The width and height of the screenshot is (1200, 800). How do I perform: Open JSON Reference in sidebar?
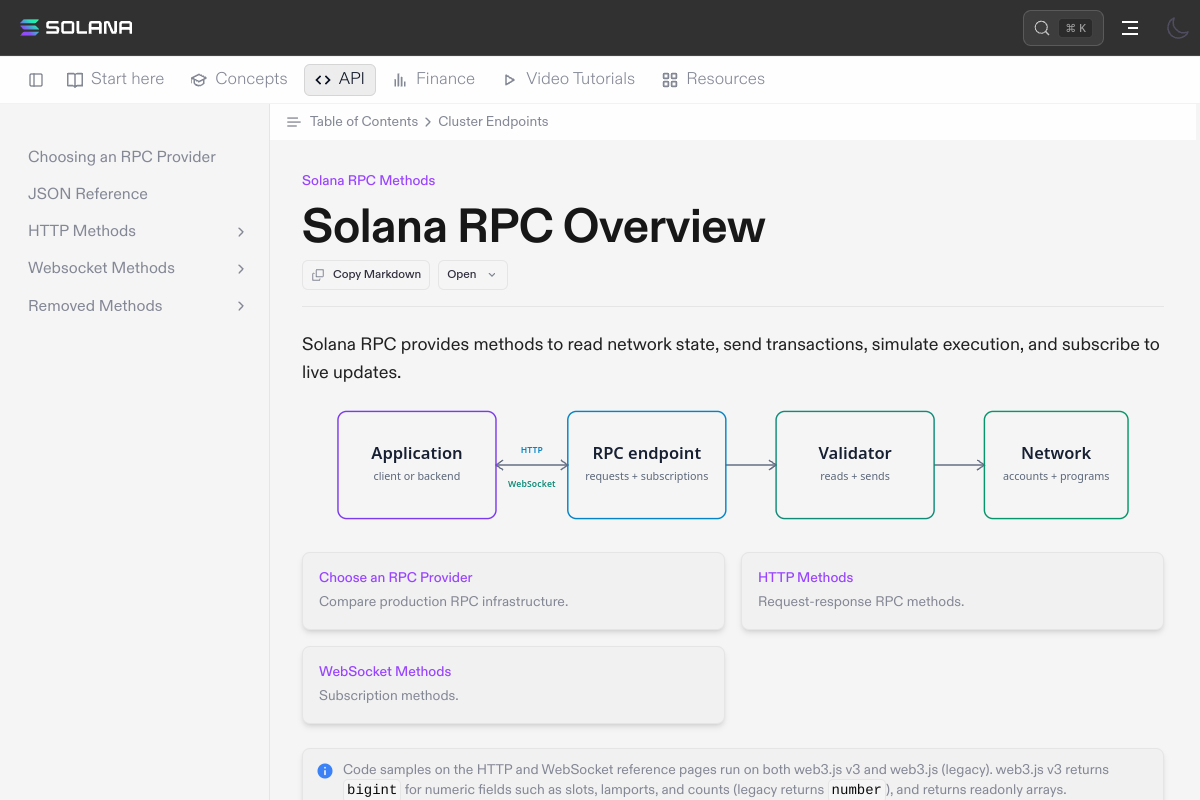pos(88,194)
